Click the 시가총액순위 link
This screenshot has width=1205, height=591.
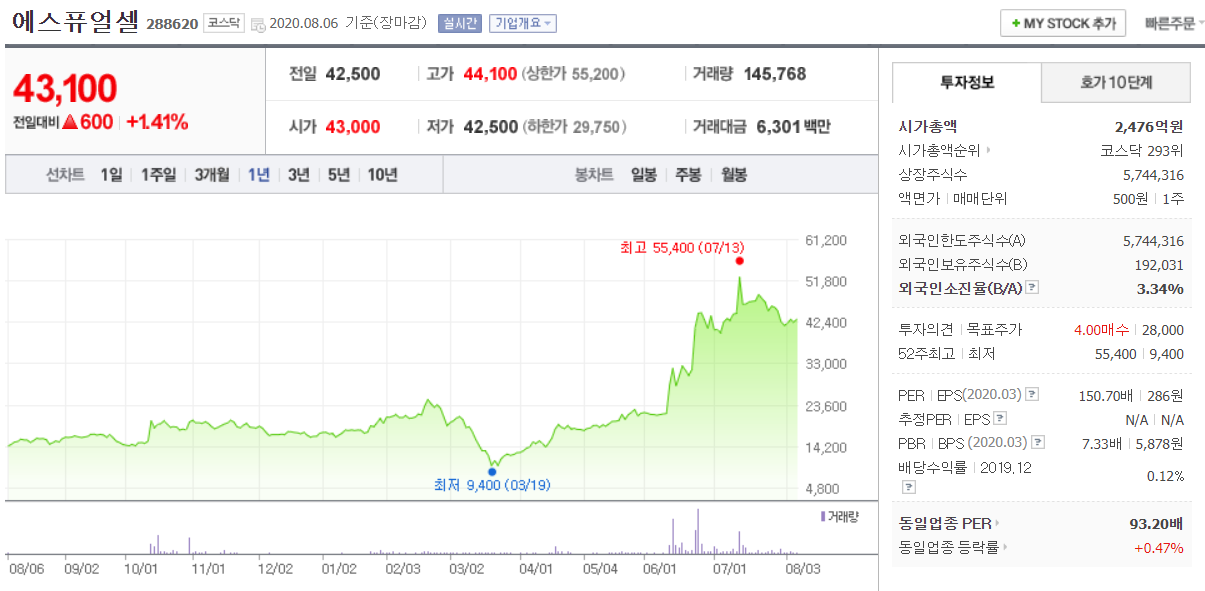coord(940,151)
